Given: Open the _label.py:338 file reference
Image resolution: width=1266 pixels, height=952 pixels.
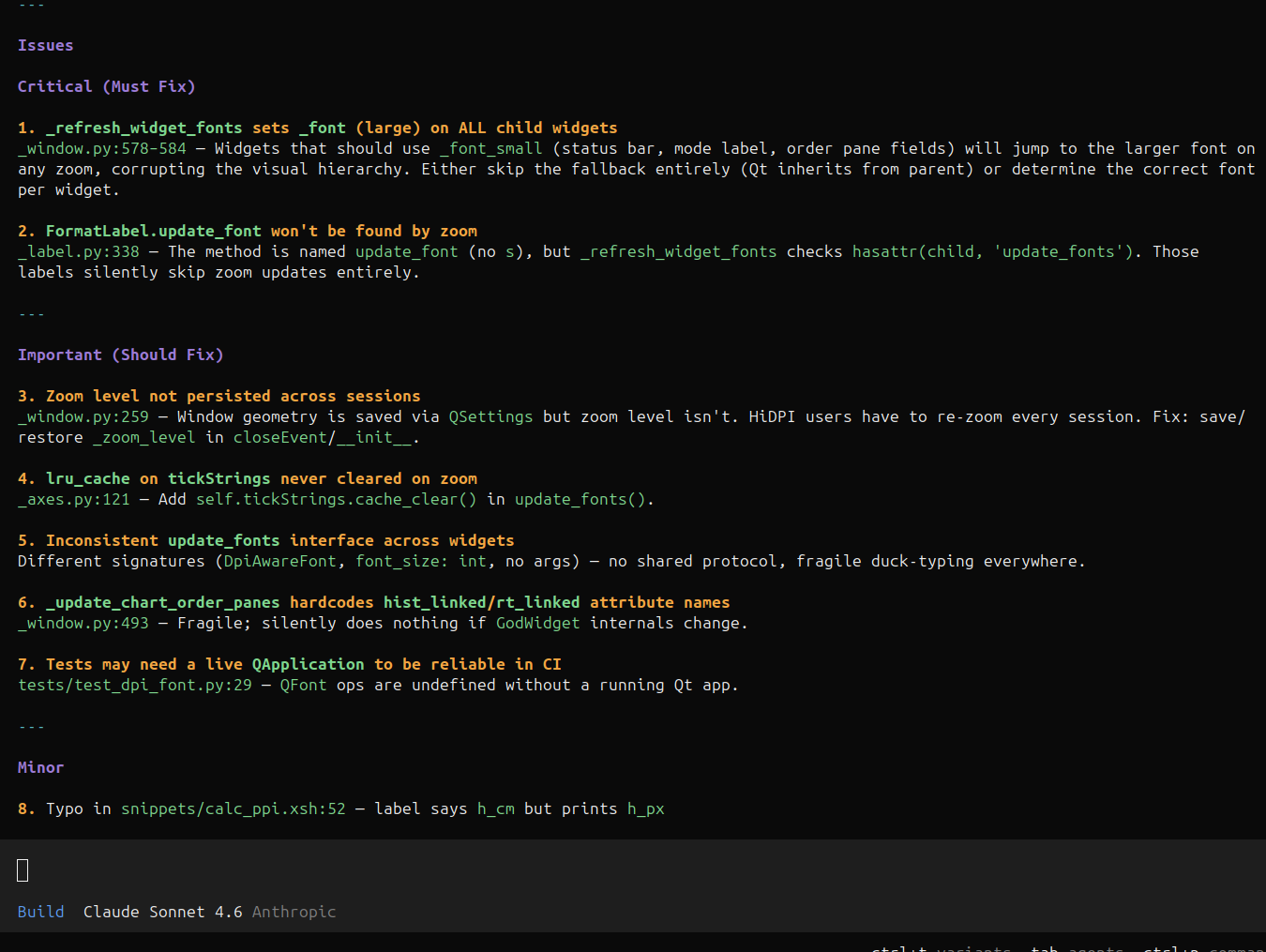Looking at the screenshot, I should 79,251.
